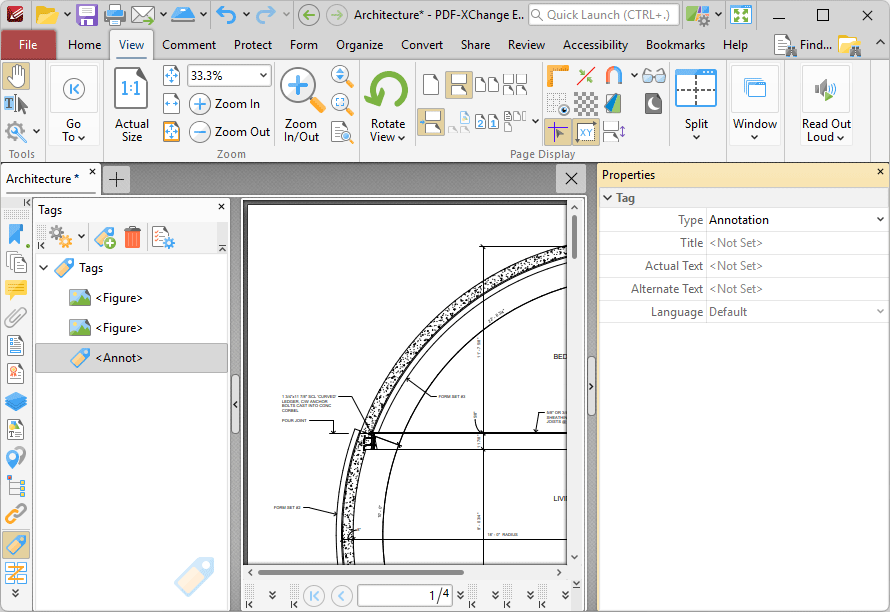Image resolution: width=890 pixels, height=612 pixels.
Task: Open the Layers pane from sidebar
Action: pos(16,401)
